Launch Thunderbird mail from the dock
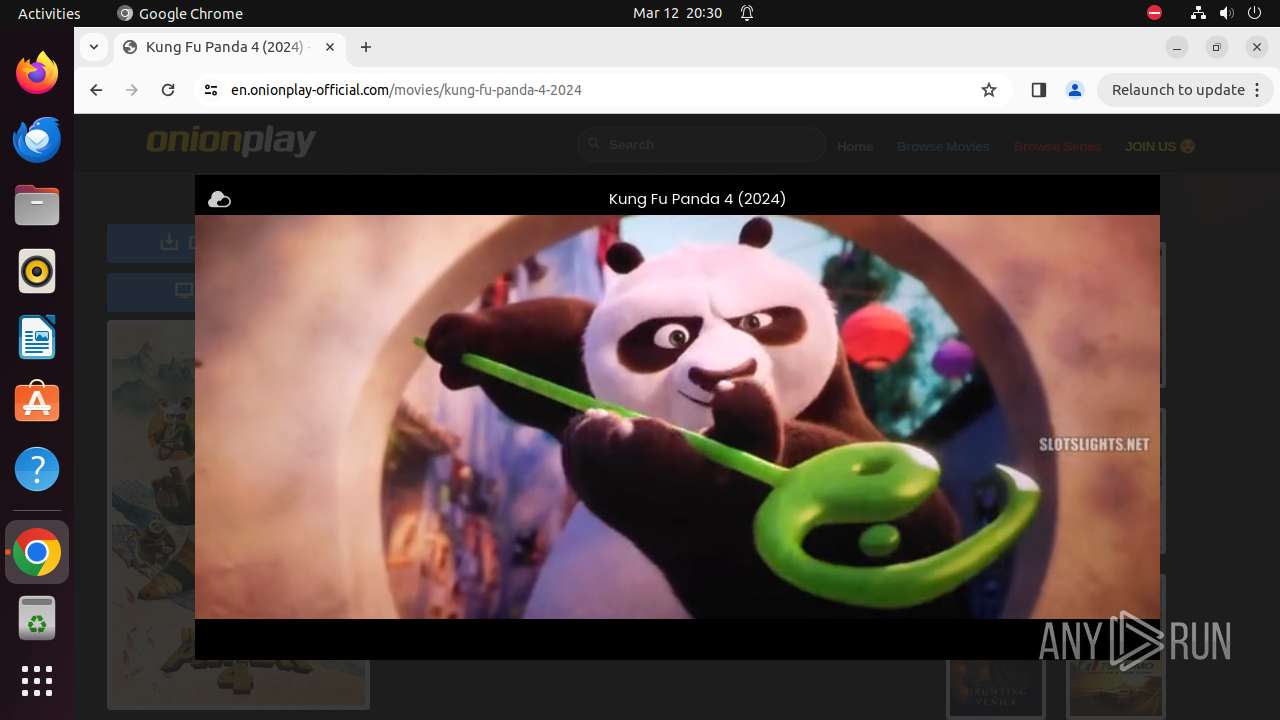 click(37, 139)
